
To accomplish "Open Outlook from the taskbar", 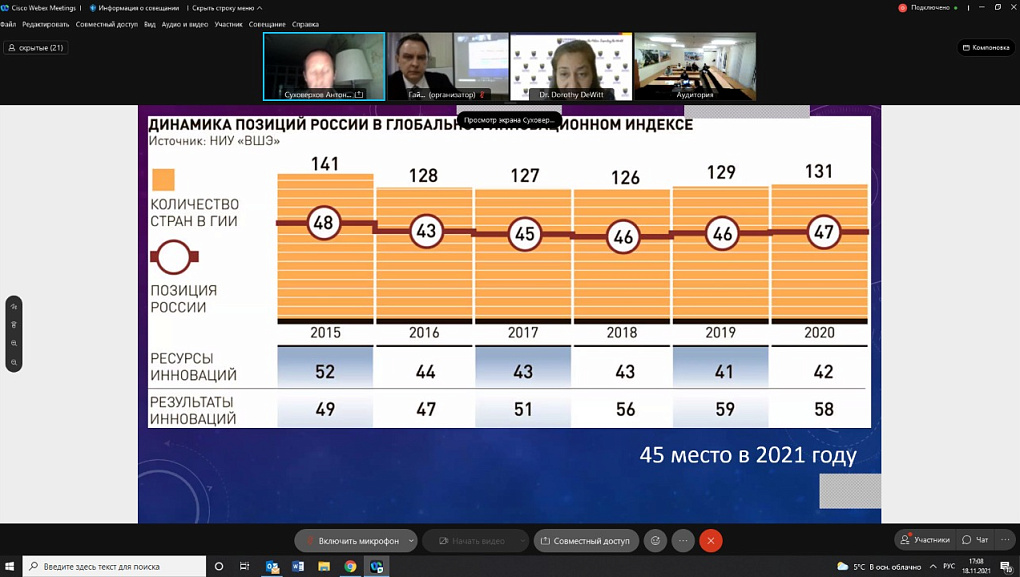I will (272, 567).
